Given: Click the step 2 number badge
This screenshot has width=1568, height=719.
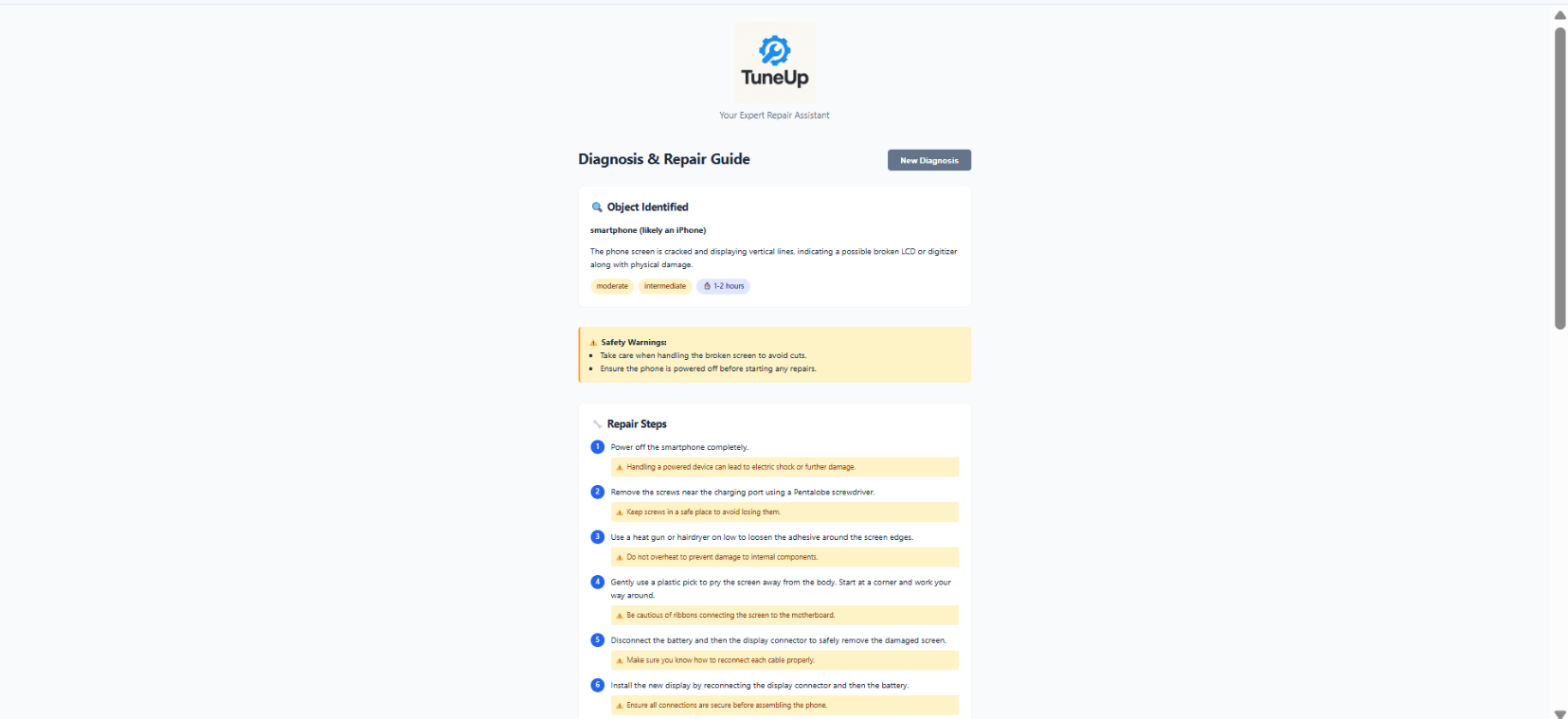Looking at the screenshot, I should [597, 492].
